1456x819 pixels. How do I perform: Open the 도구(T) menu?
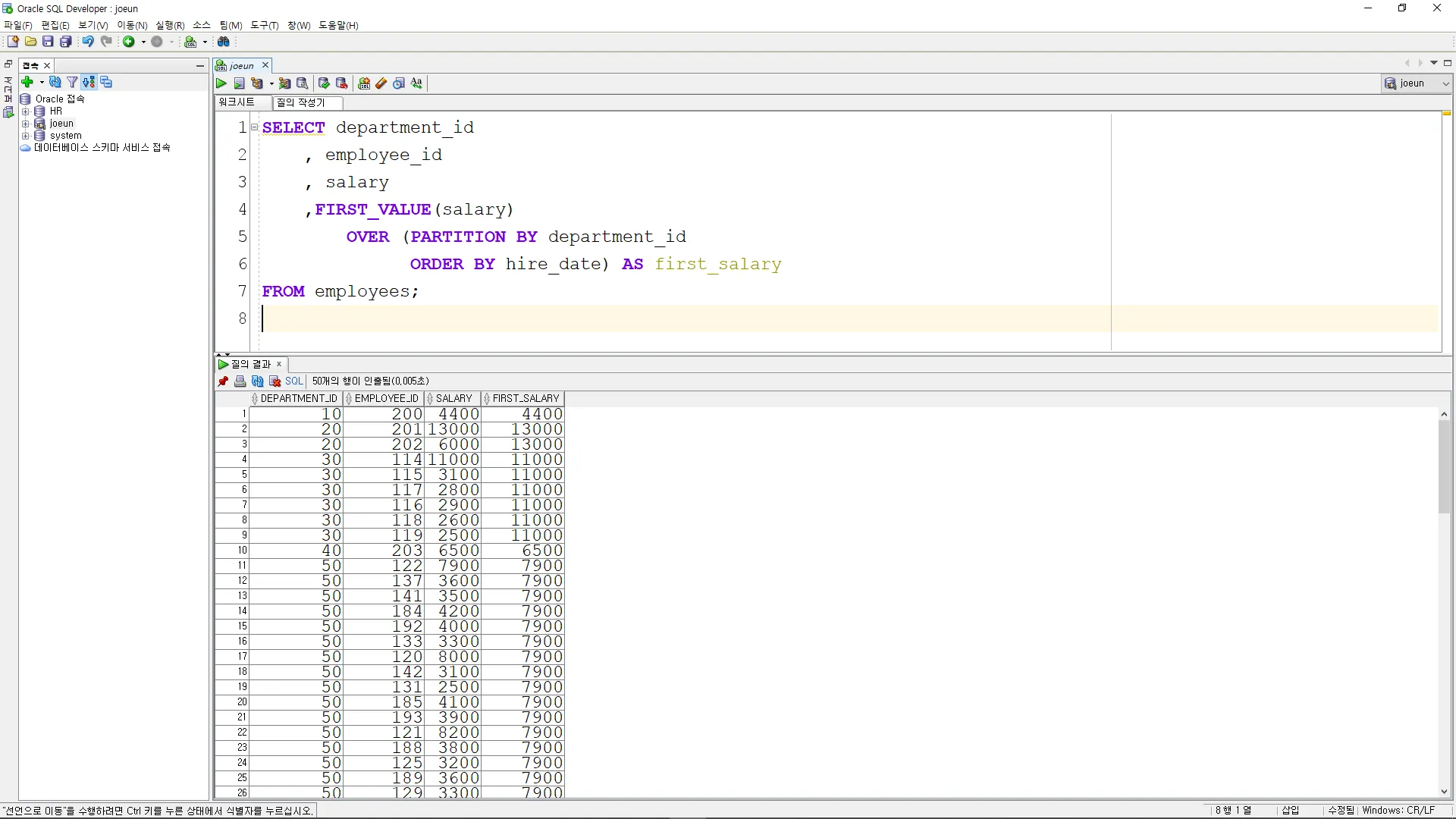point(265,25)
